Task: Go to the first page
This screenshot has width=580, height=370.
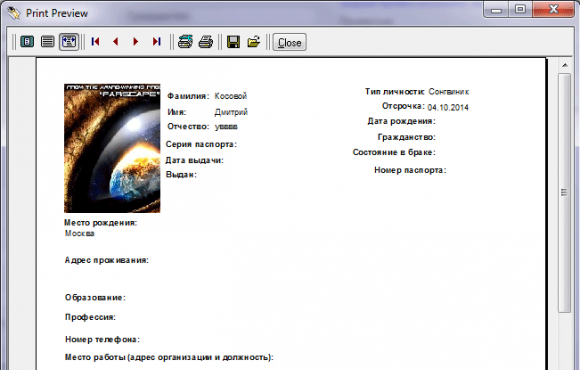Action: [x=95, y=41]
